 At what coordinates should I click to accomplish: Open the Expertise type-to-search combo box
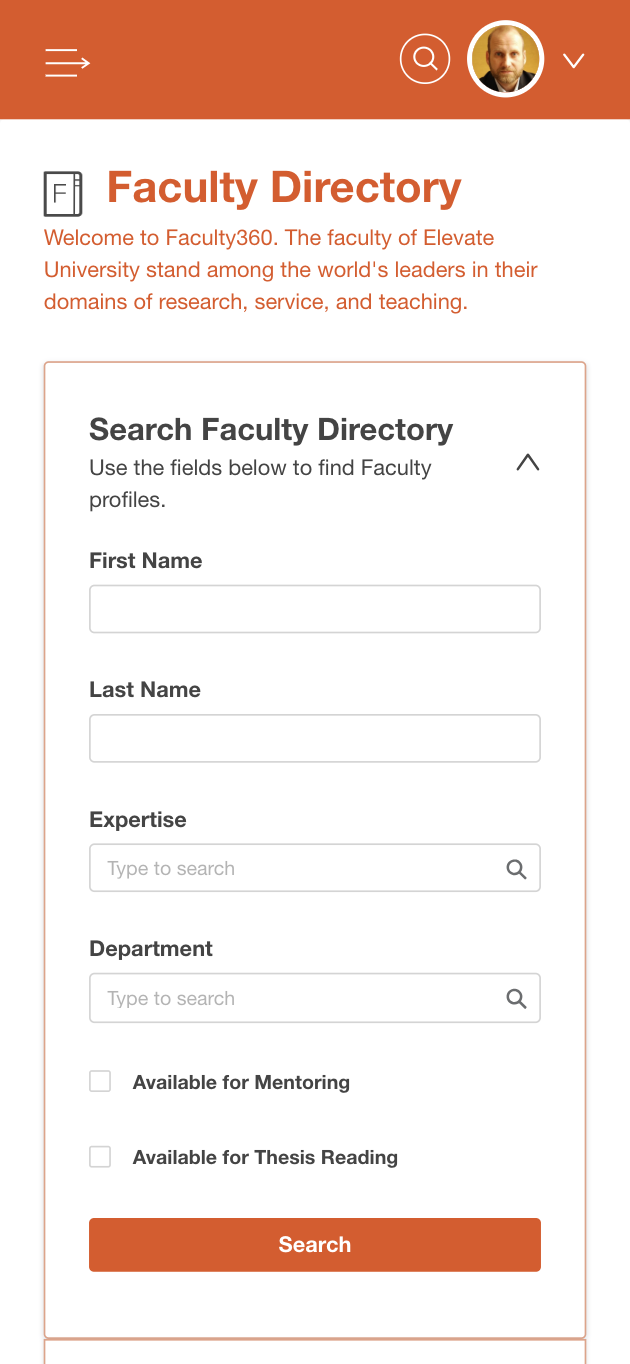click(x=295, y=868)
